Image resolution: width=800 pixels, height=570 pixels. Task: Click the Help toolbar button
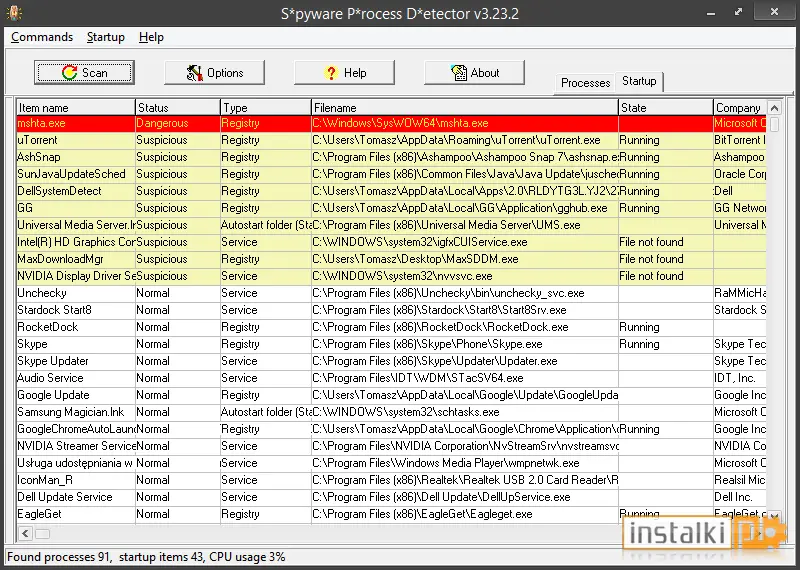coord(344,72)
